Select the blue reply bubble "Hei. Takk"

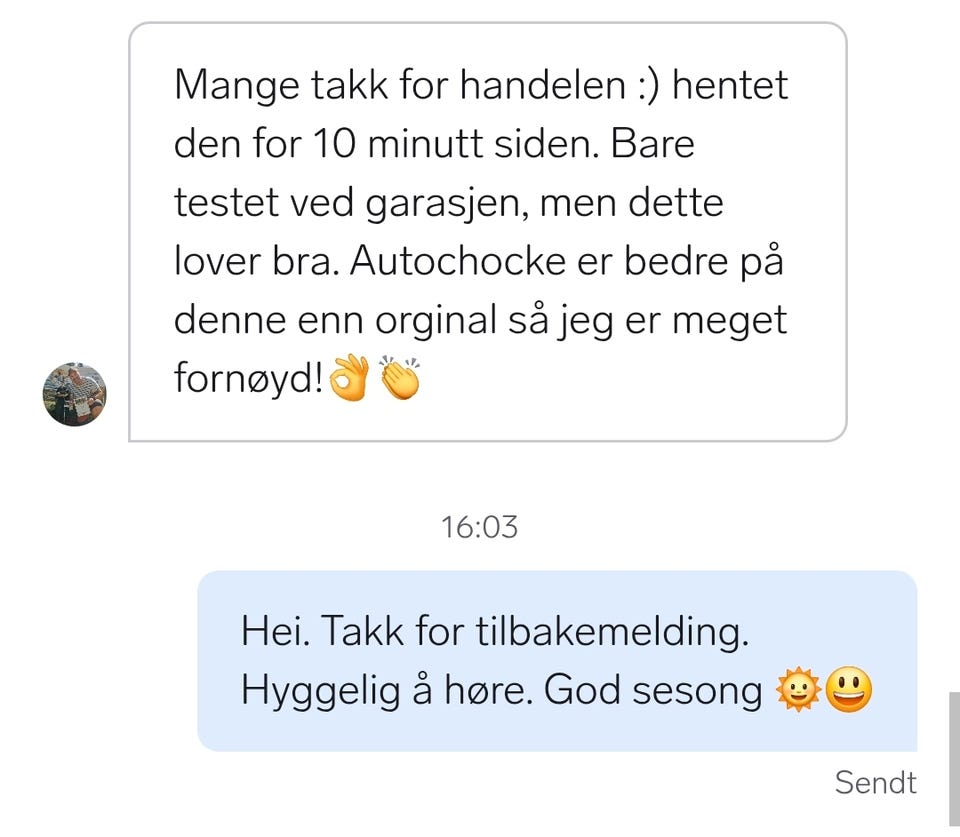557,661
